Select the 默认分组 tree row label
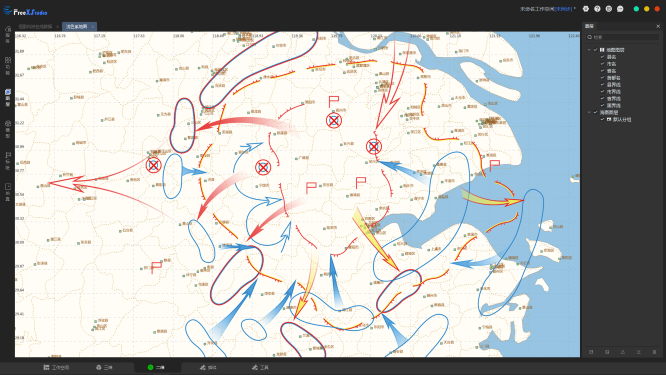This screenshot has width=666, height=375. [x=622, y=119]
